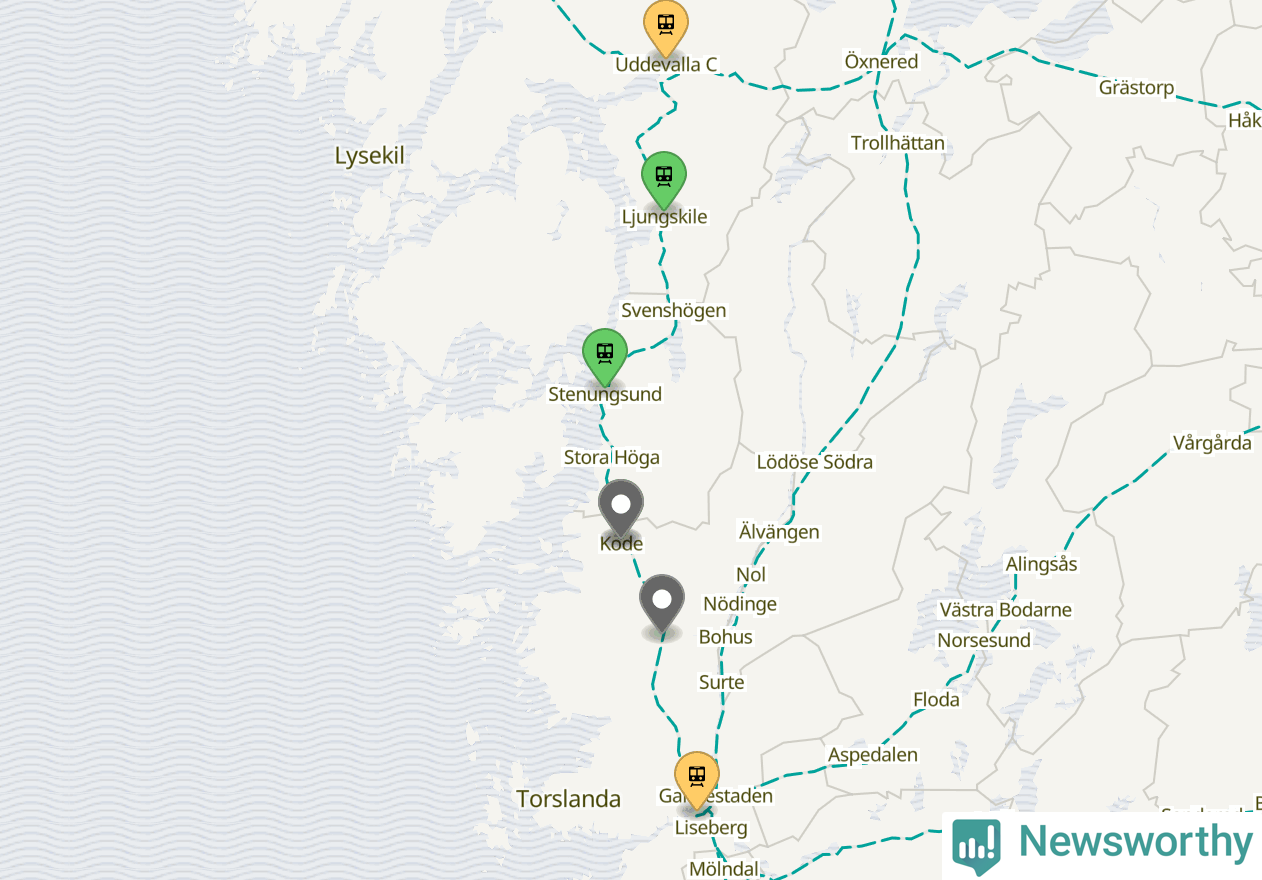
Task: Click the Newsworthy brand text link
Action: [1135, 842]
